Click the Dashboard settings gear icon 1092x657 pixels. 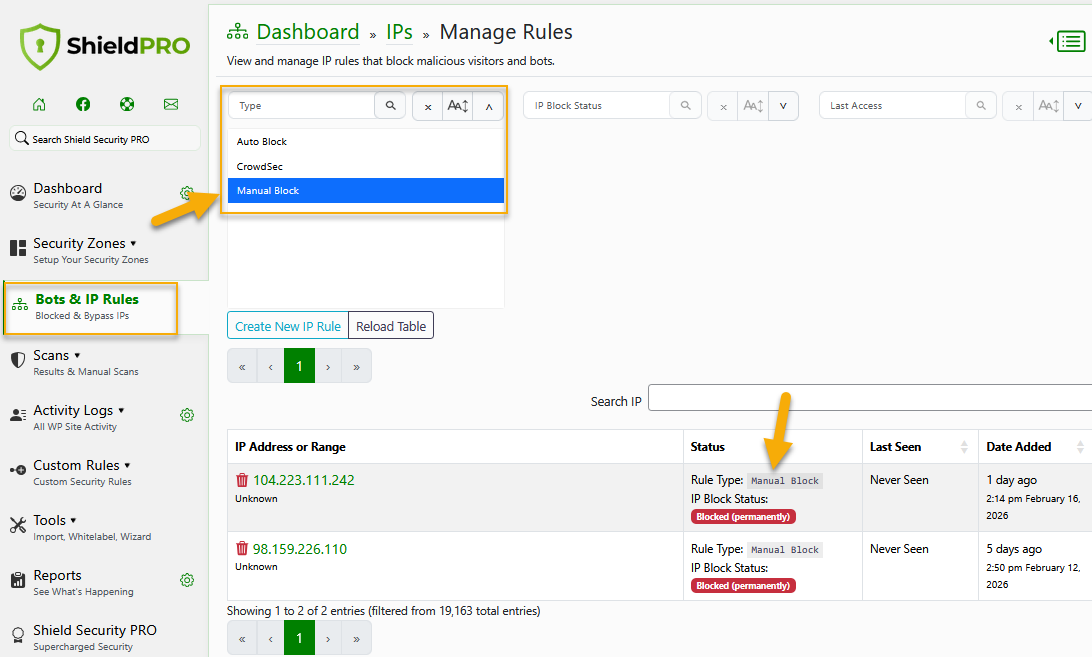(186, 192)
